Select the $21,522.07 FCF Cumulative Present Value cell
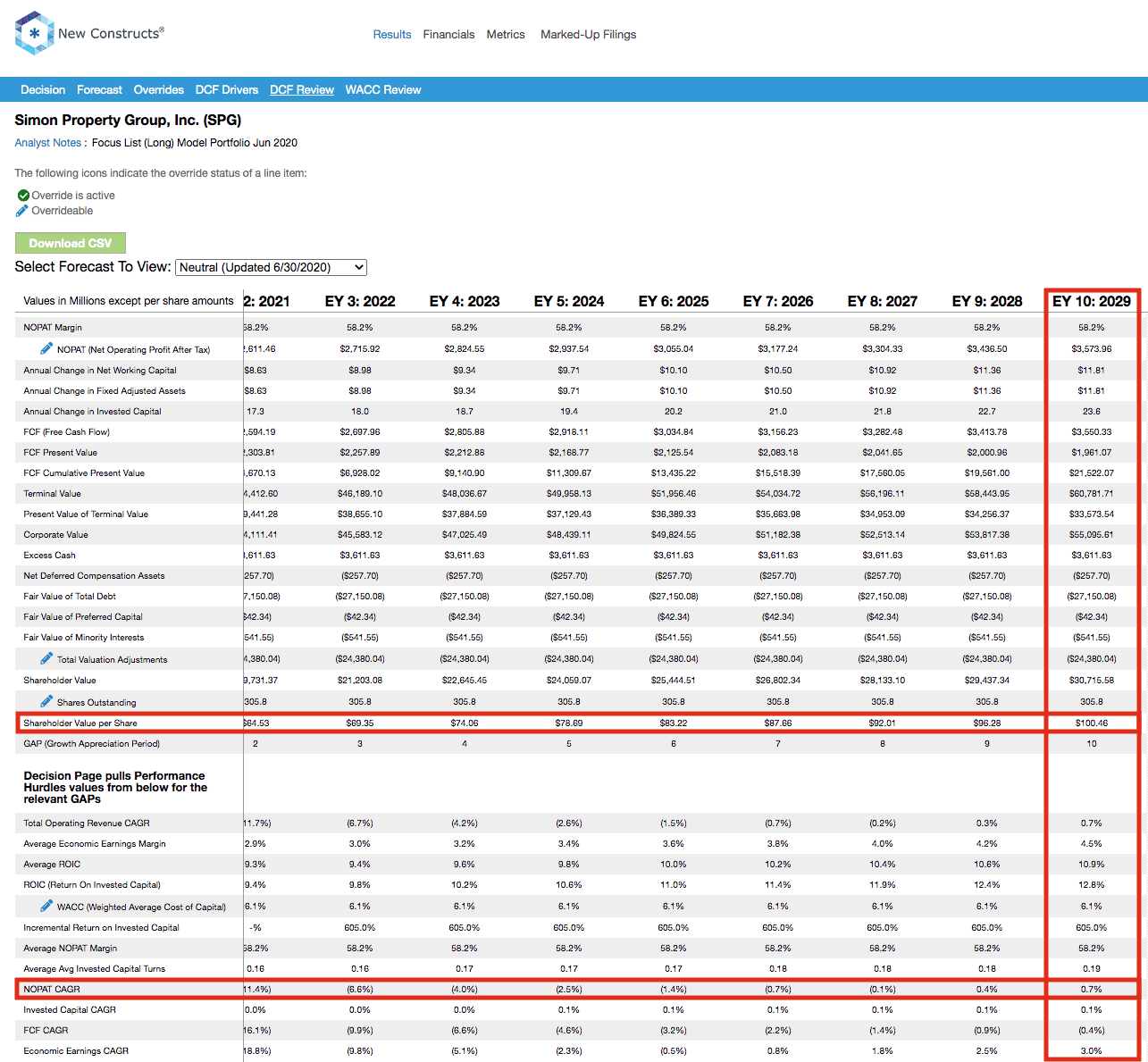 click(x=1092, y=473)
